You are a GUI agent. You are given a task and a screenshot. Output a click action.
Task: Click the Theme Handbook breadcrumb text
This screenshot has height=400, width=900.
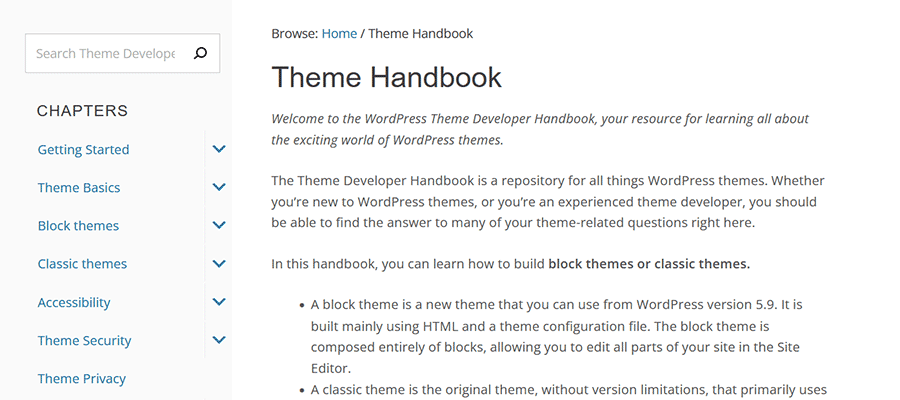point(420,33)
